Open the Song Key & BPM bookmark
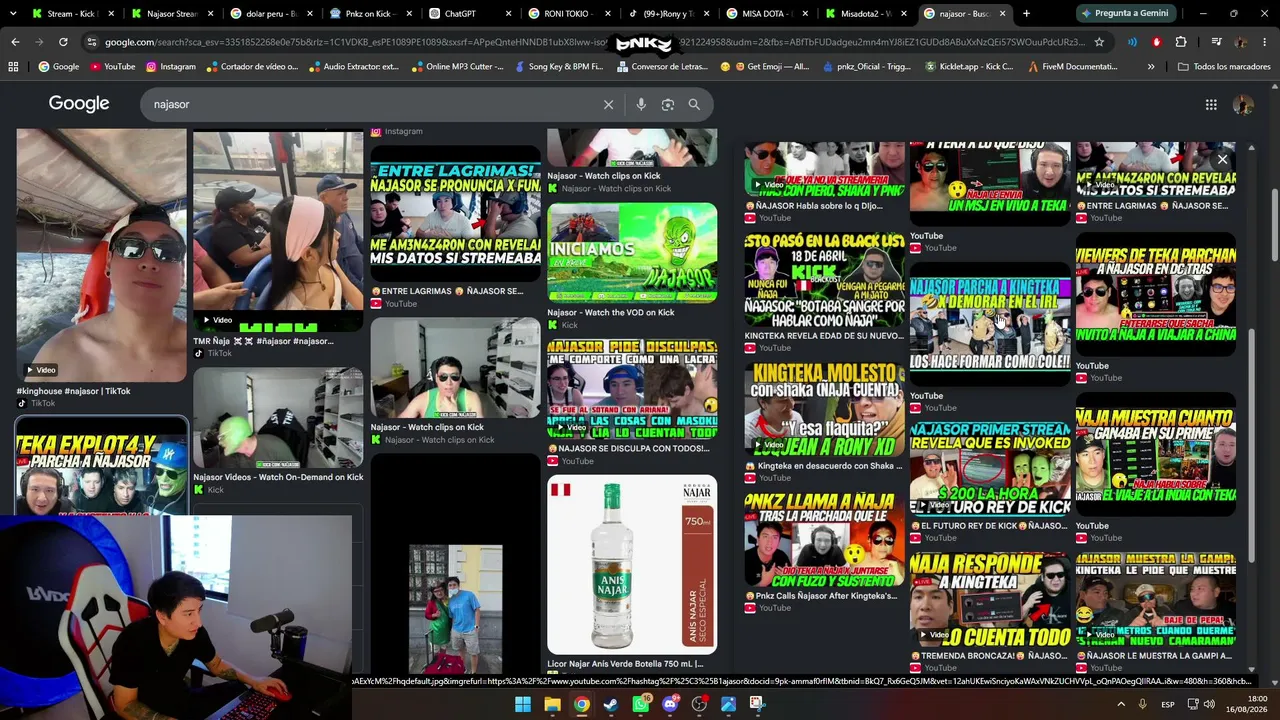 click(x=559, y=67)
